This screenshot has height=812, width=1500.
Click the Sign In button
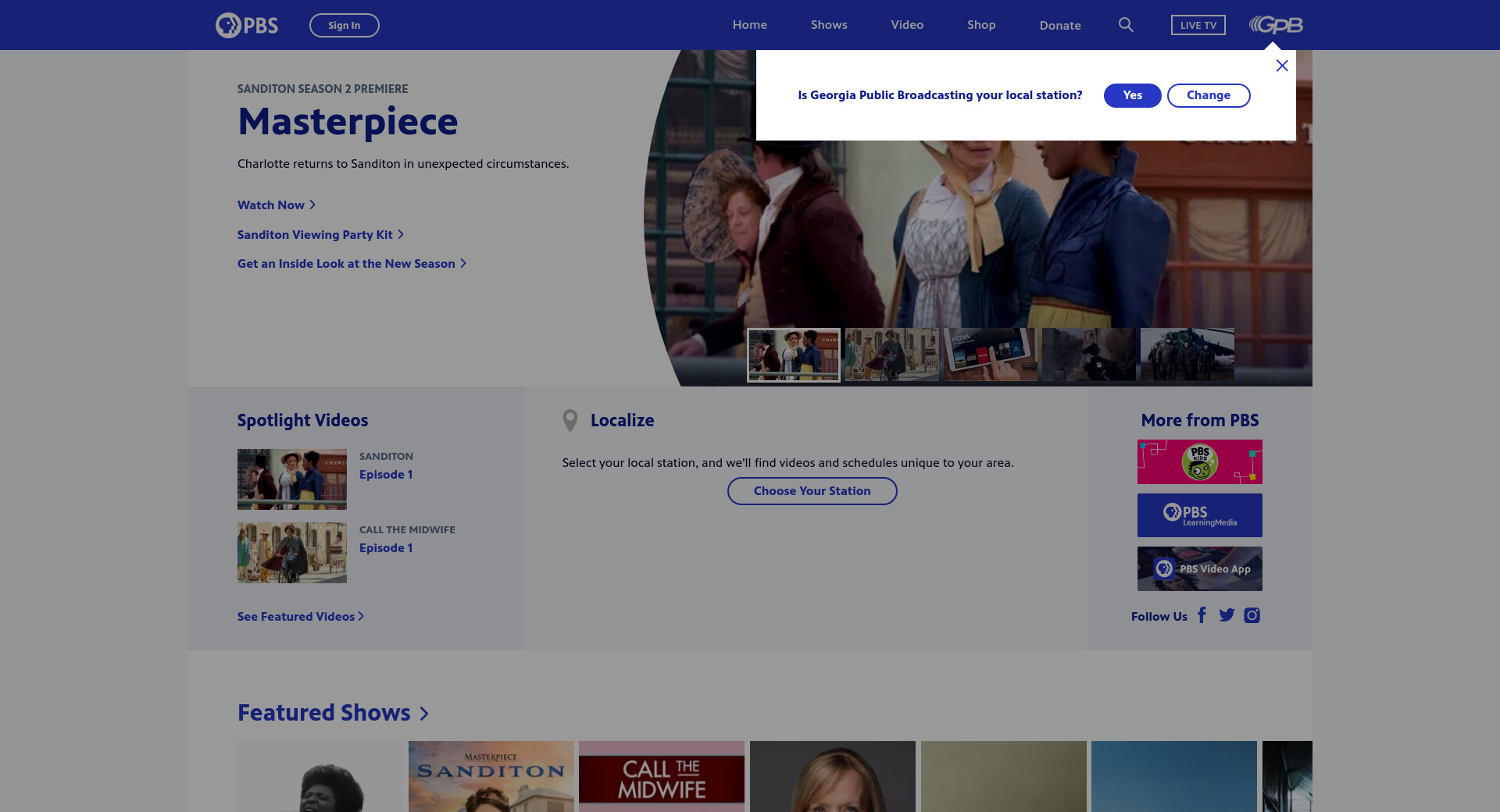[345, 25]
